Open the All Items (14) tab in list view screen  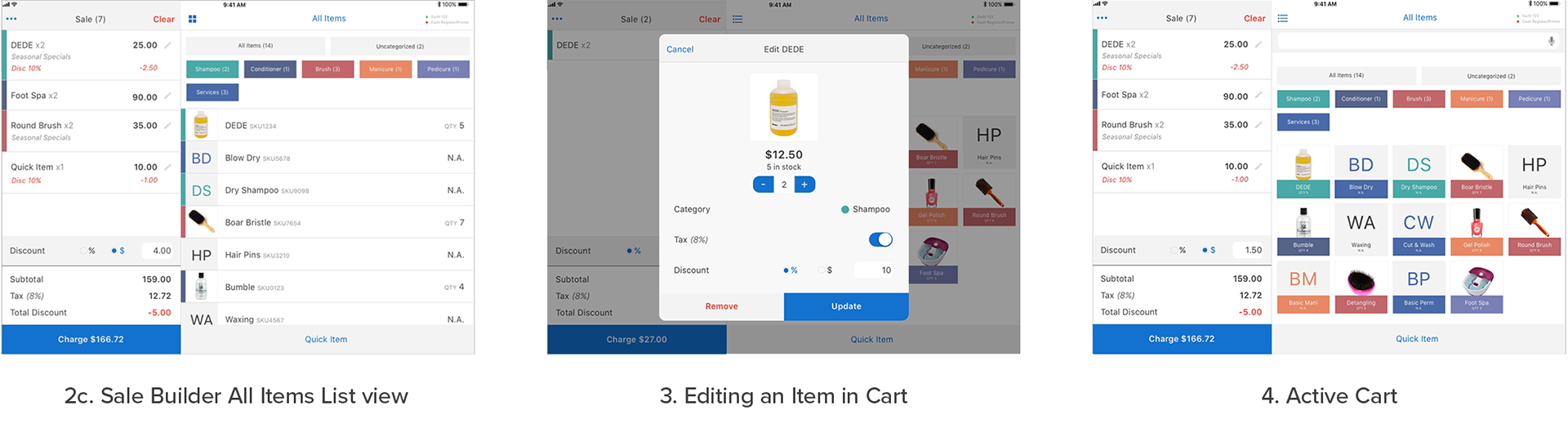pos(256,46)
